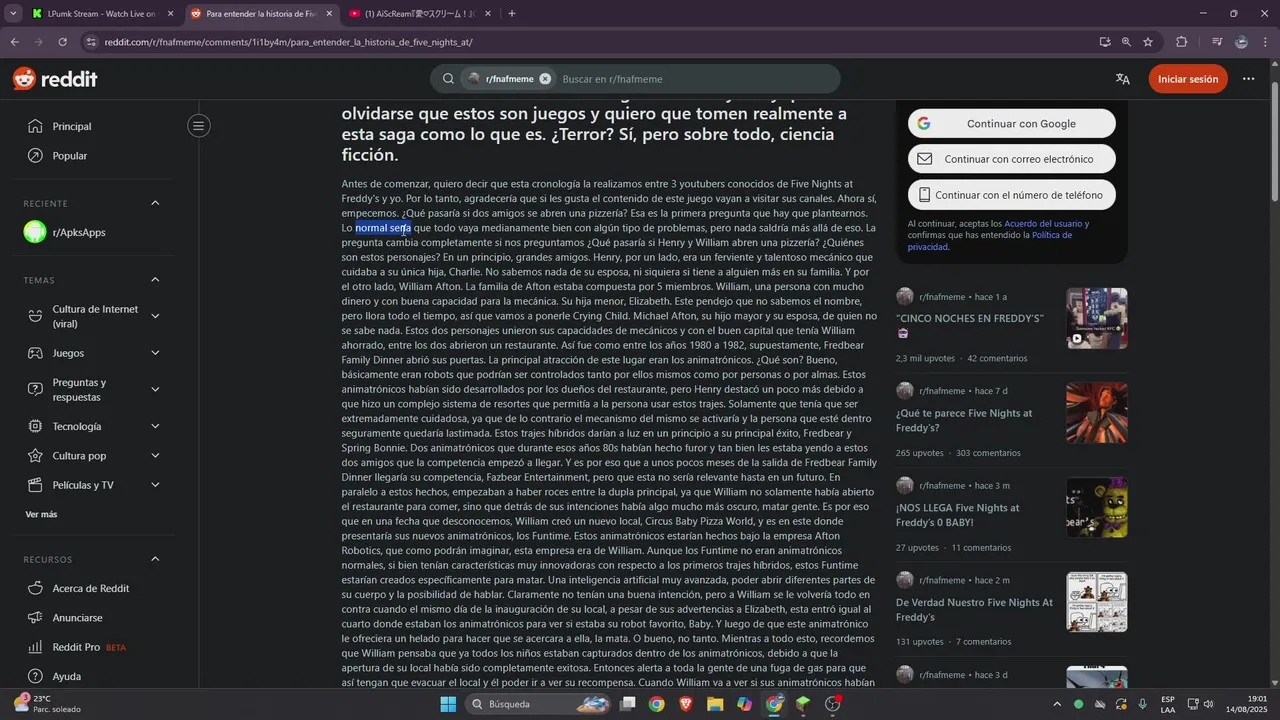Open the browser extensions puzzle icon
The height and width of the screenshot is (720, 1280).
[x=1182, y=42]
